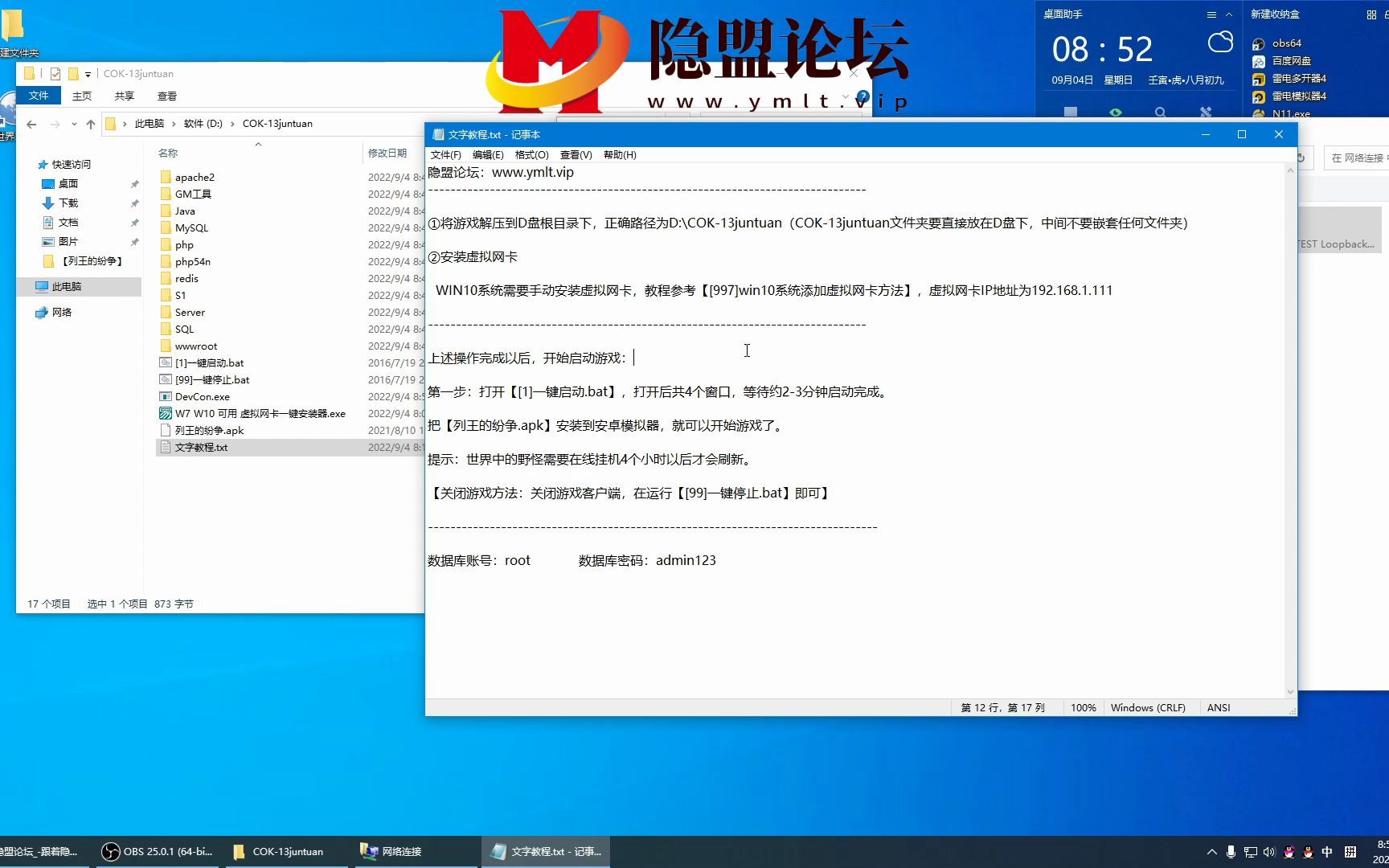
Task: Select 网络 in the navigation pane
Action: (62, 313)
